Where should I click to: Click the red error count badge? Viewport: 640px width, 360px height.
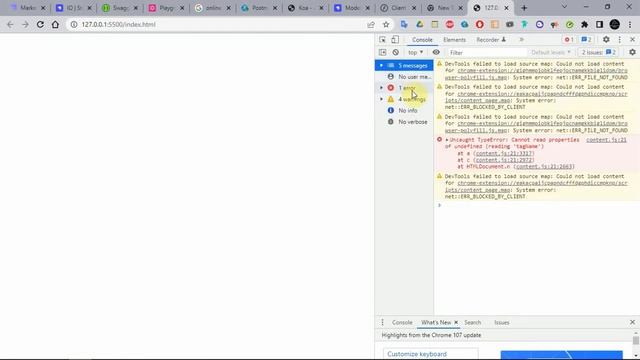[569, 40]
